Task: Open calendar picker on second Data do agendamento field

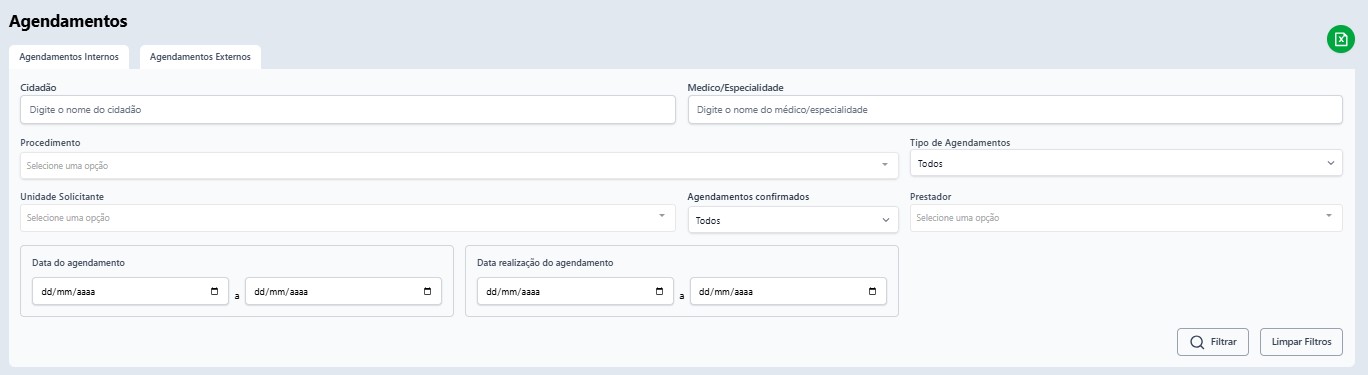Action: pos(427,292)
